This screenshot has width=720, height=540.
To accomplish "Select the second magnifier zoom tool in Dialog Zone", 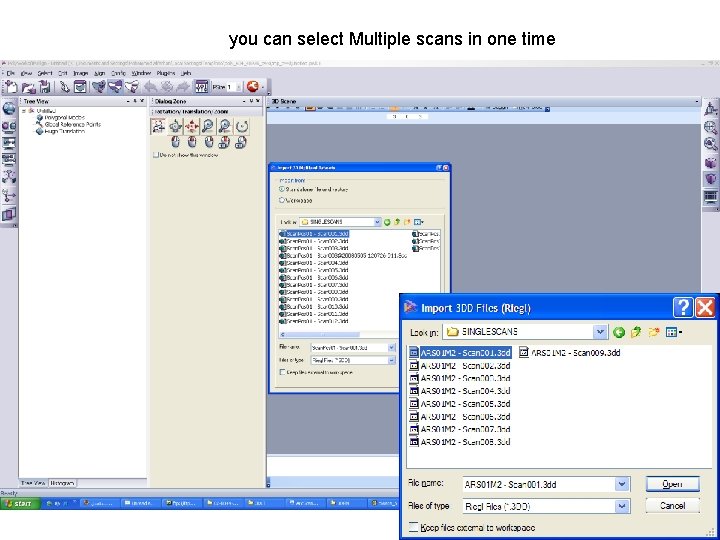I will [225, 126].
